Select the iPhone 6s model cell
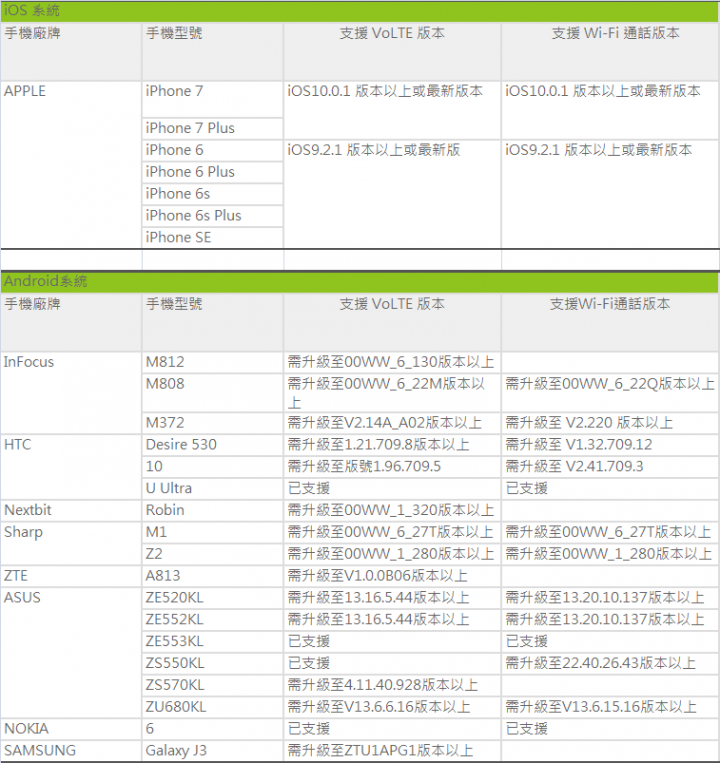 [x=213, y=194]
